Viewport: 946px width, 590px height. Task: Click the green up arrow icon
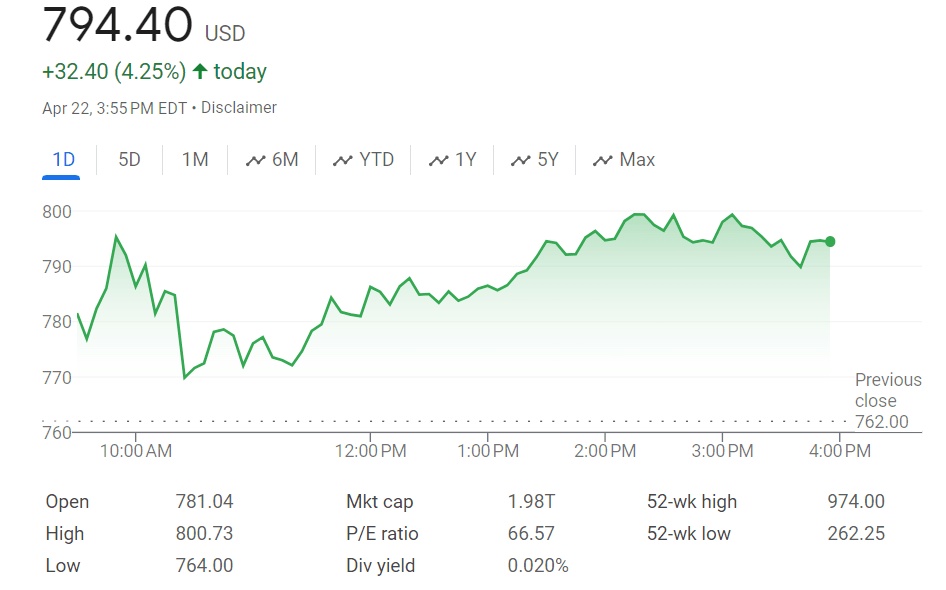(x=200, y=72)
